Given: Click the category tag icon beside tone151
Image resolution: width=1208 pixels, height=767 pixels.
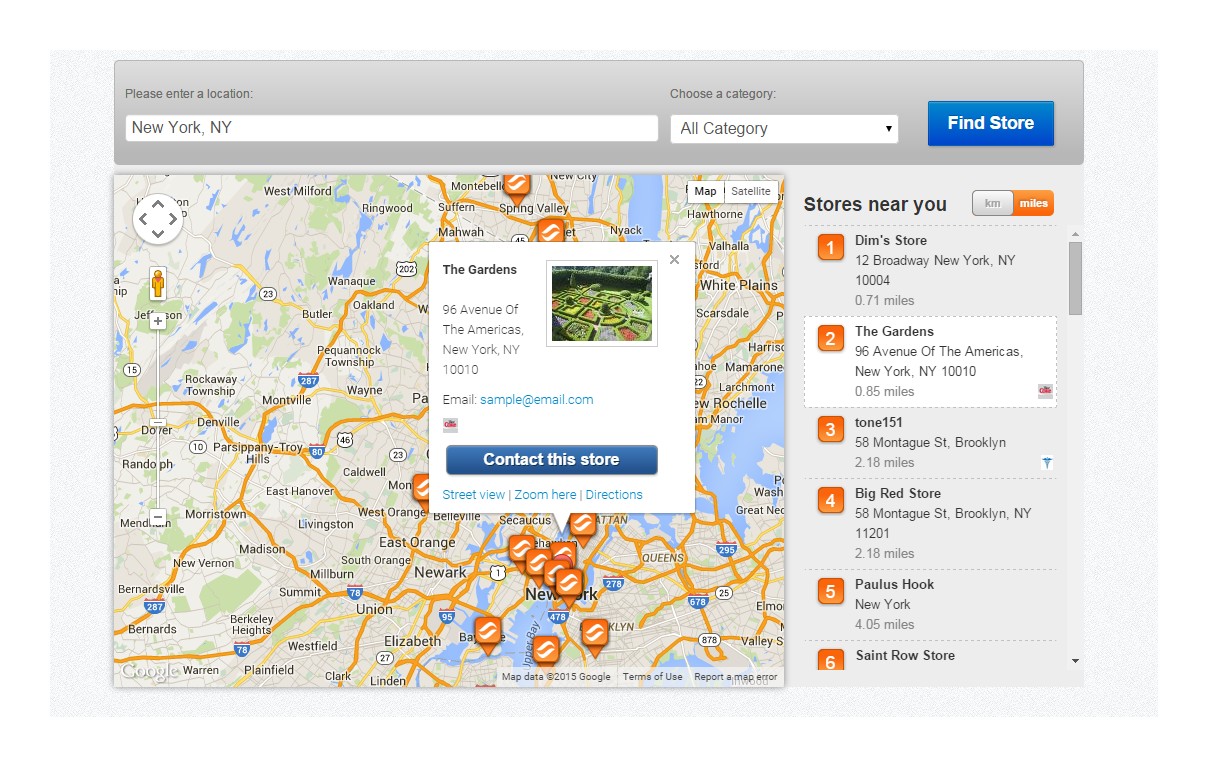Looking at the screenshot, I should tap(1046, 463).
